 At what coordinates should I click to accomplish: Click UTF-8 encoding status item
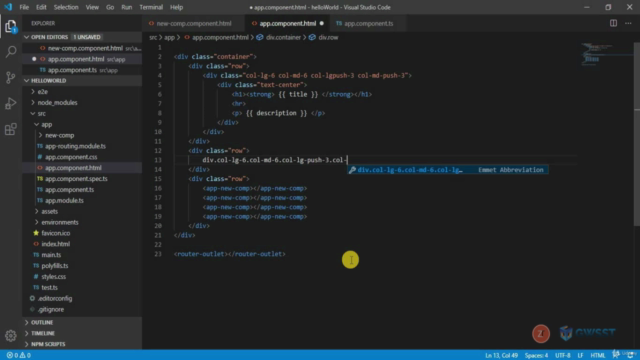(562, 355)
